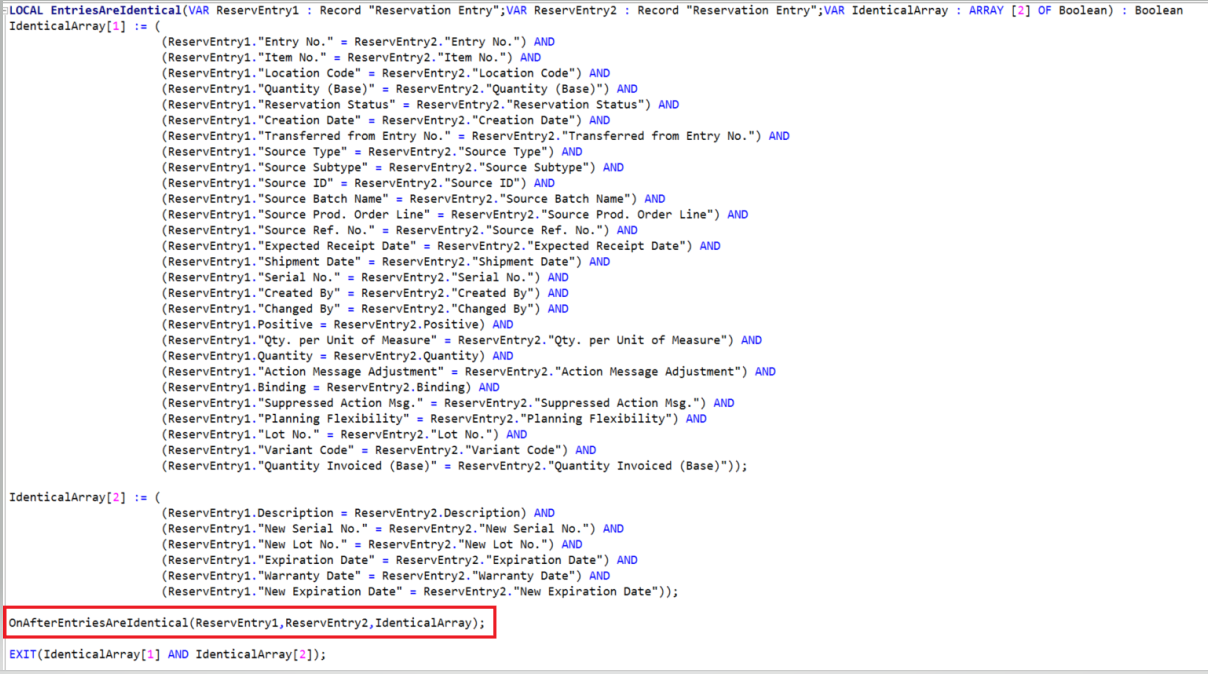Viewport: 1208px width, 674px height.
Task: Select the "New Expiration Date" comparison line
Action: pos(419,591)
